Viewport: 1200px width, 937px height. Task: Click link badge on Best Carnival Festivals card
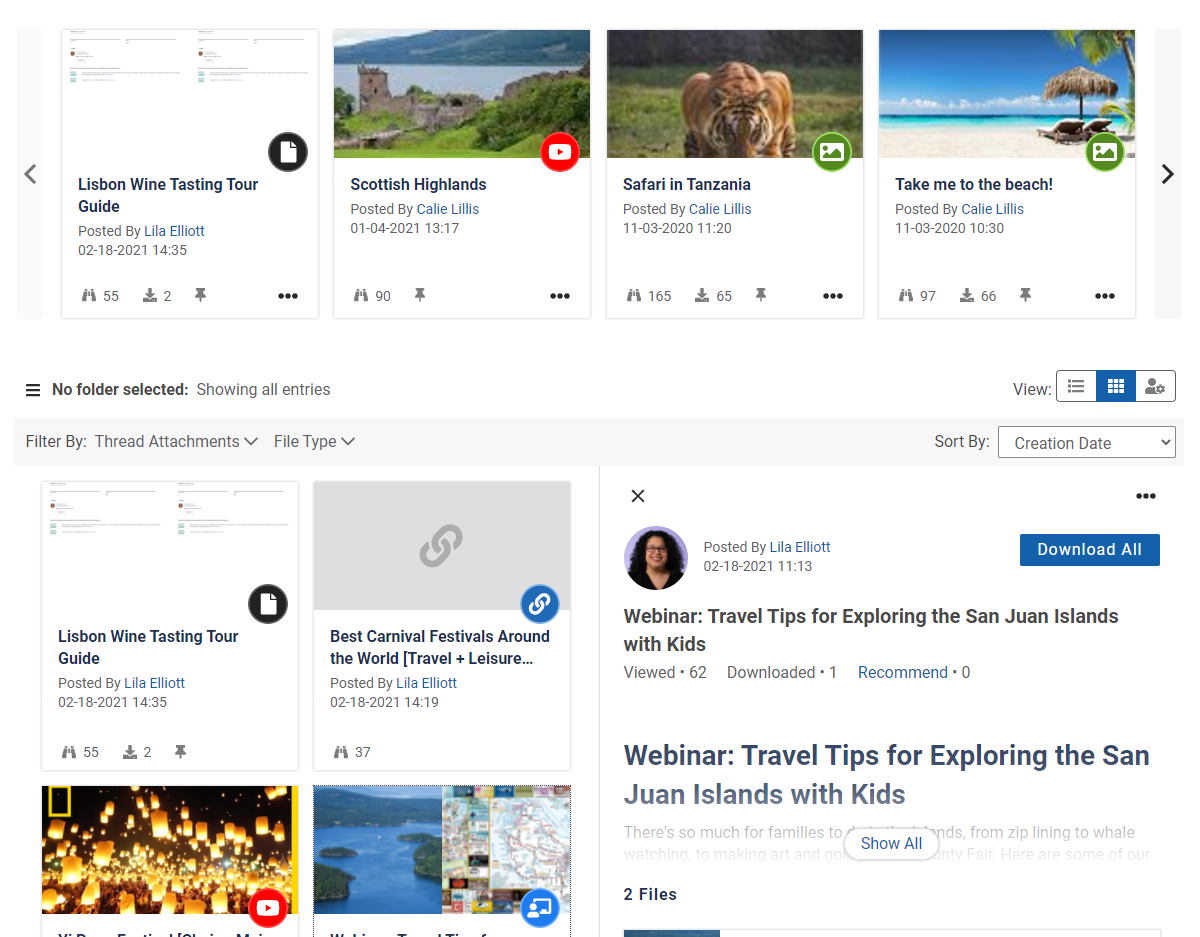click(540, 604)
